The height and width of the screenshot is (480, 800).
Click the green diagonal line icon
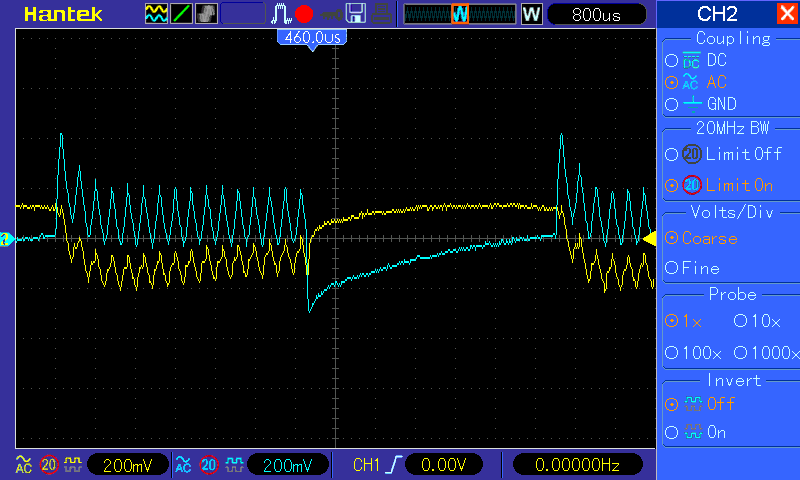click(181, 14)
